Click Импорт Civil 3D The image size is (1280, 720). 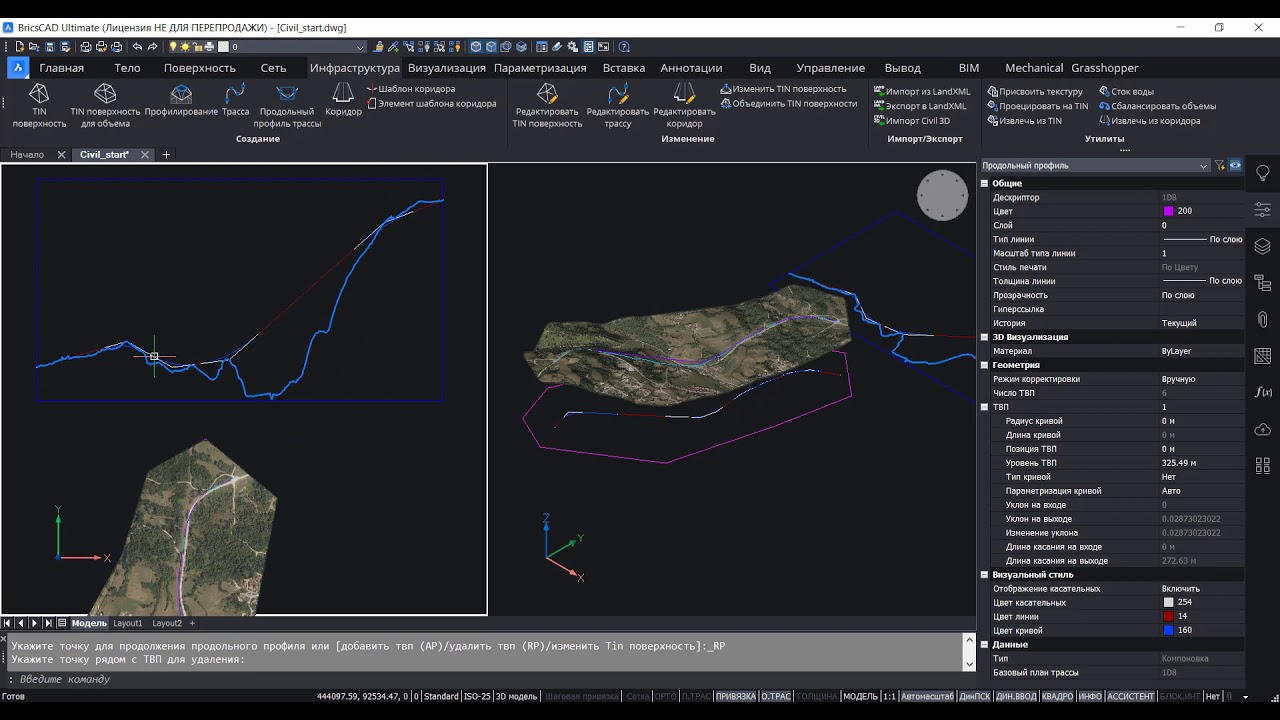pyautogui.click(x=912, y=121)
